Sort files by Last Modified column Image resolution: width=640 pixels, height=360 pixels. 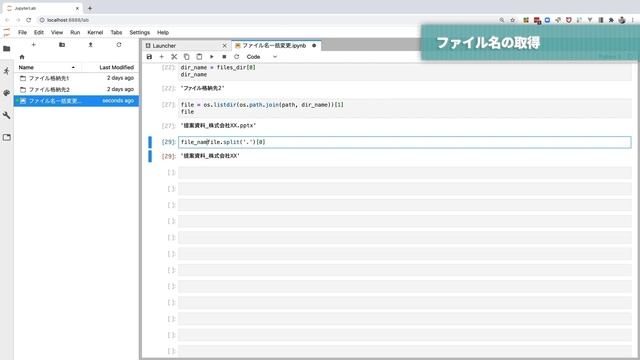click(x=110, y=67)
